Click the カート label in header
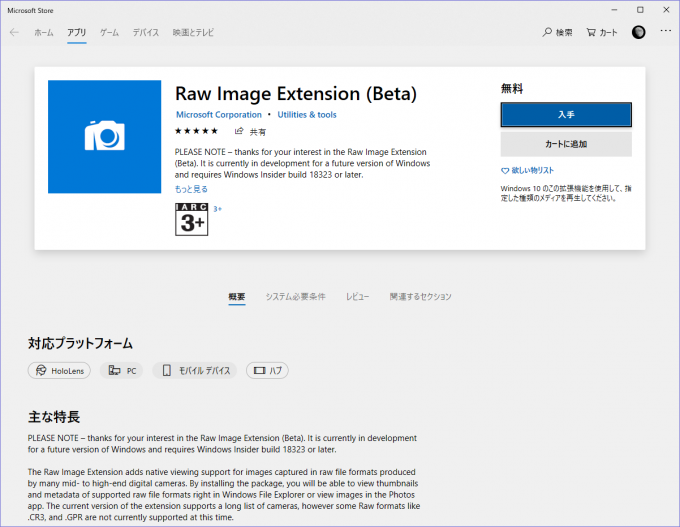 click(x=608, y=33)
